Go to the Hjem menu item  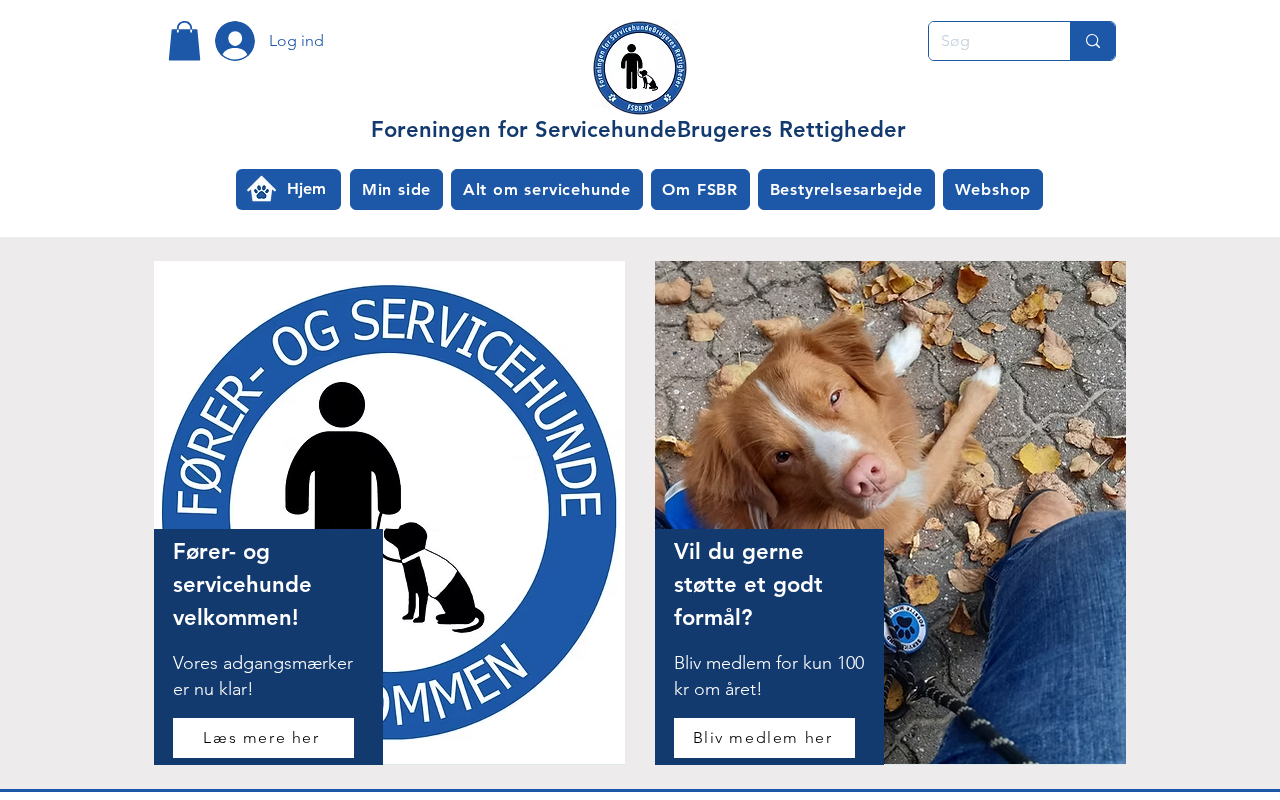coord(288,190)
